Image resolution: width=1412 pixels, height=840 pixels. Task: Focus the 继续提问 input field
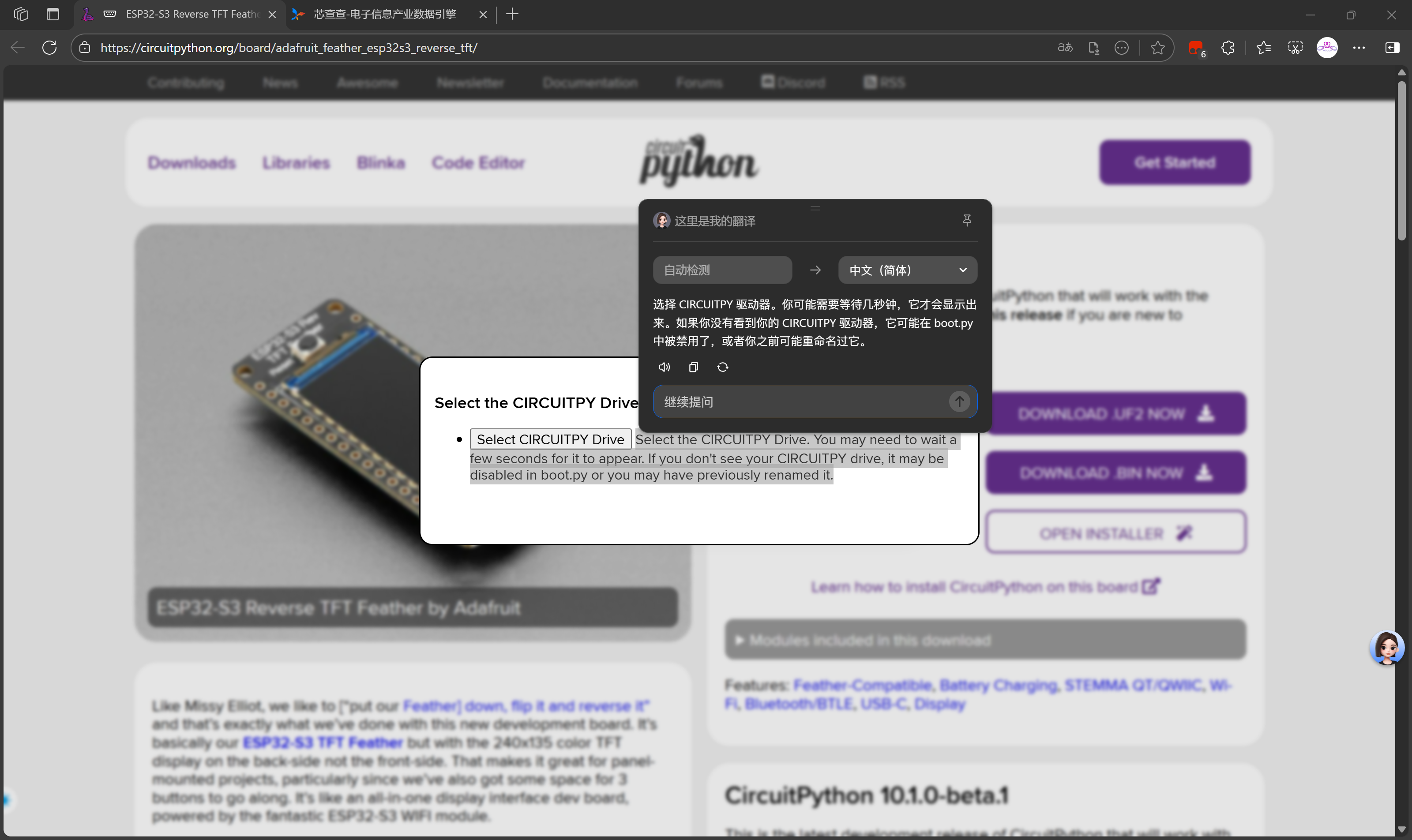tap(798, 402)
